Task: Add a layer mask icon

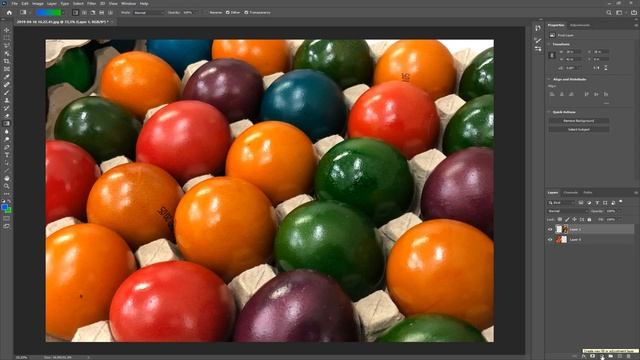Action: (593, 356)
